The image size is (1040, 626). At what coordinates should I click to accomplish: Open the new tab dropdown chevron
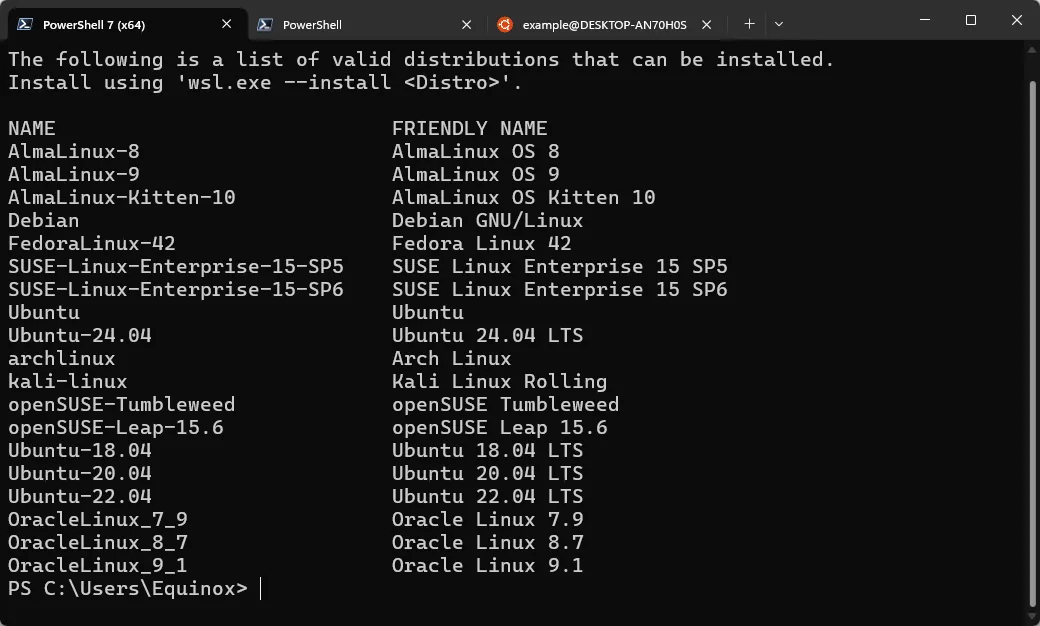pos(779,23)
